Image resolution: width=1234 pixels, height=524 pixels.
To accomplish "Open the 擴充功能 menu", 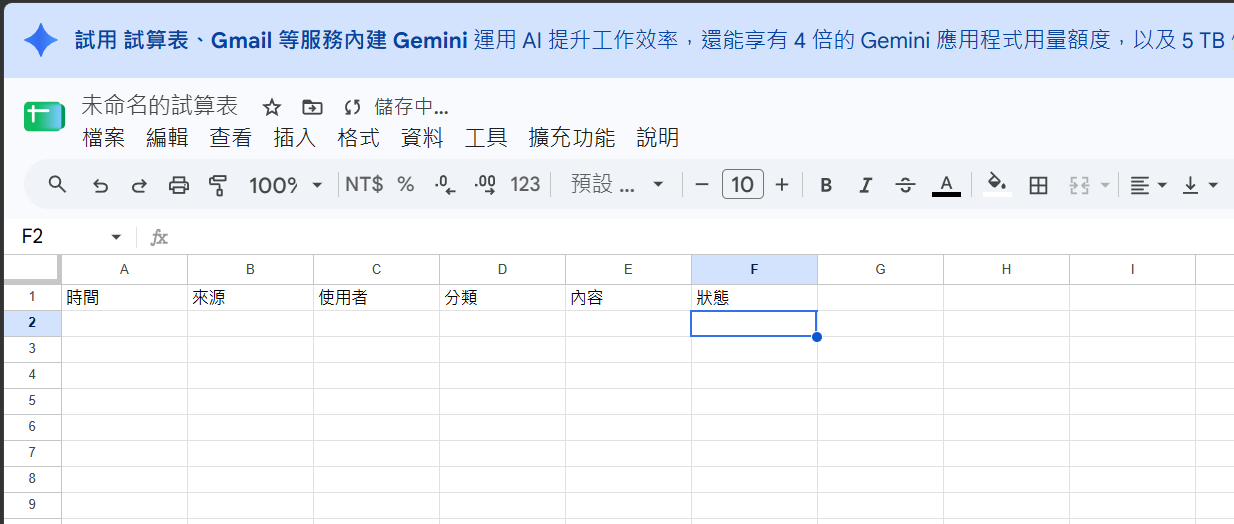I will tap(572, 138).
